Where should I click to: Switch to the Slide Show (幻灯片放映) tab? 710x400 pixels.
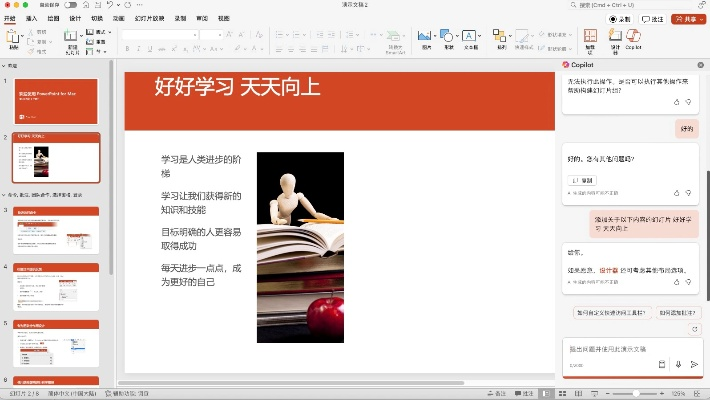[151, 19]
